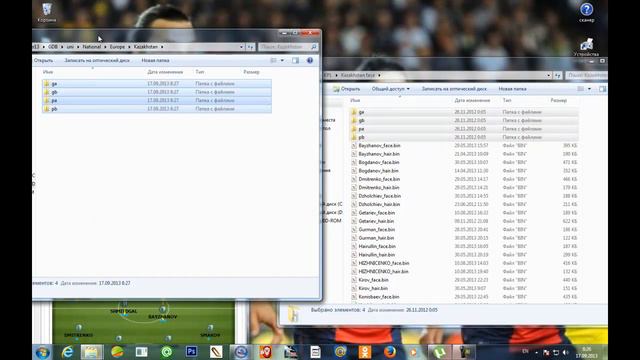Screen dimensions: 640x360
Task: Sort by Размер column in face window
Action: 558,100
